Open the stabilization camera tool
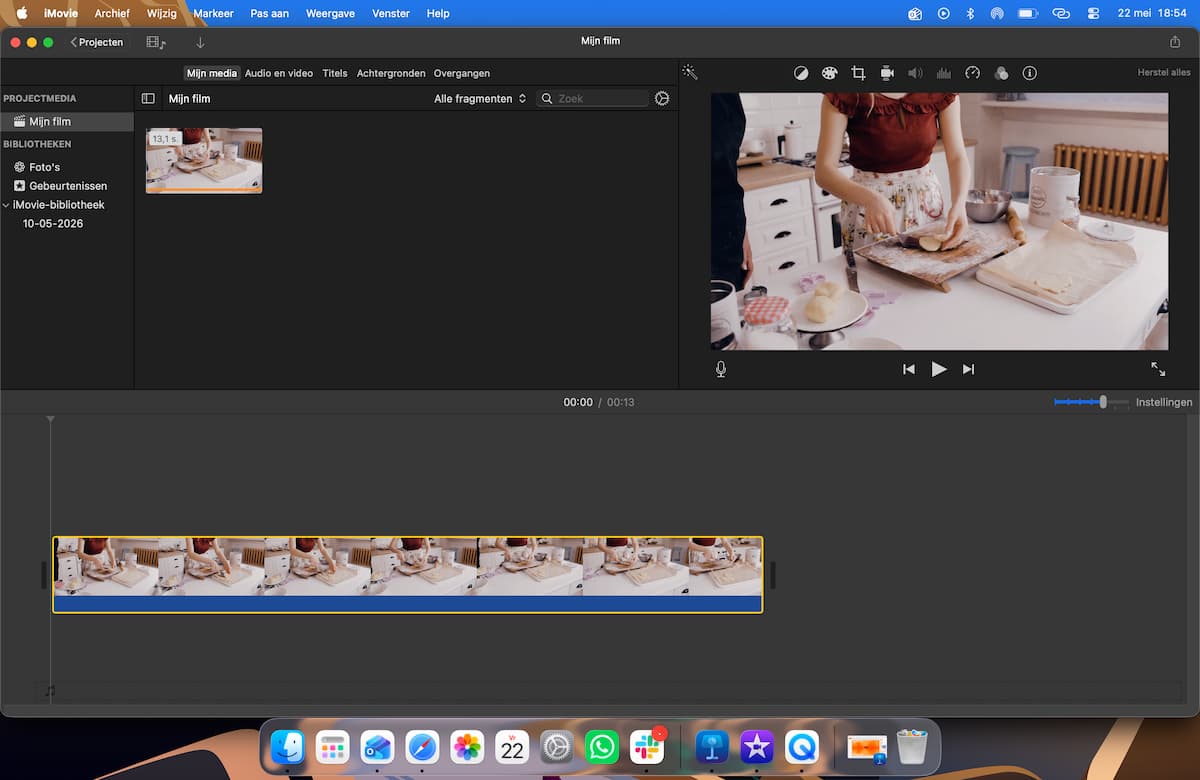1200x780 pixels. (886, 73)
